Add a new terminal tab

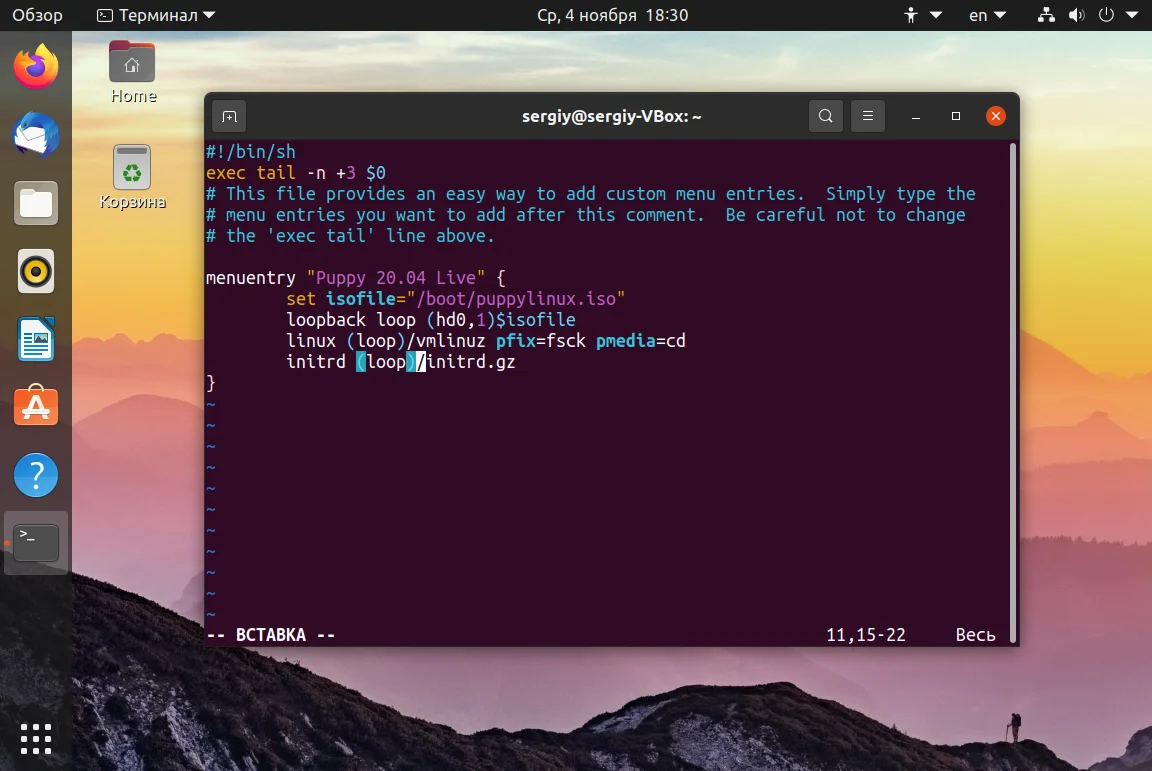(x=229, y=116)
